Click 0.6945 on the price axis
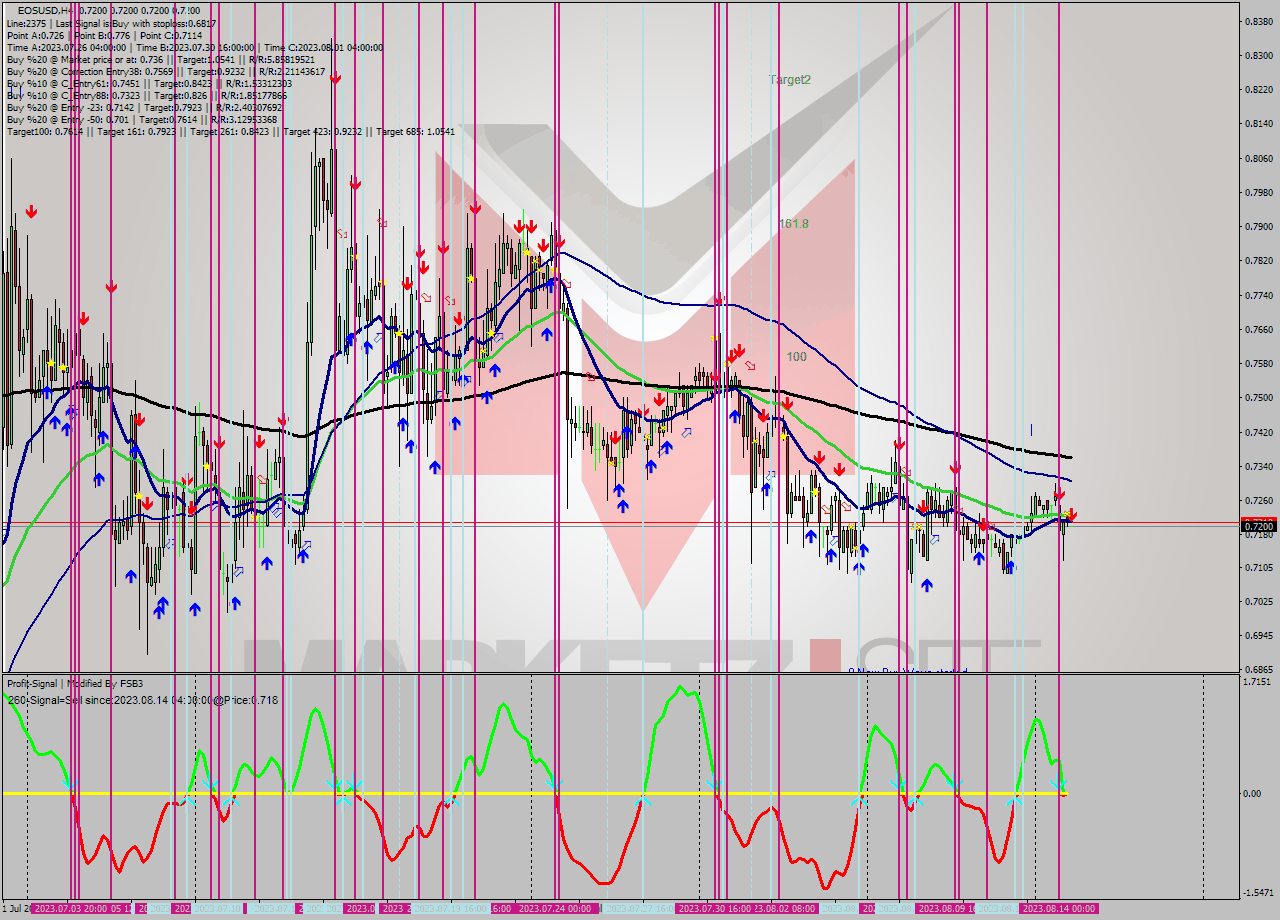The image size is (1280, 920). pyautogui.click(x=1257, y=635)
